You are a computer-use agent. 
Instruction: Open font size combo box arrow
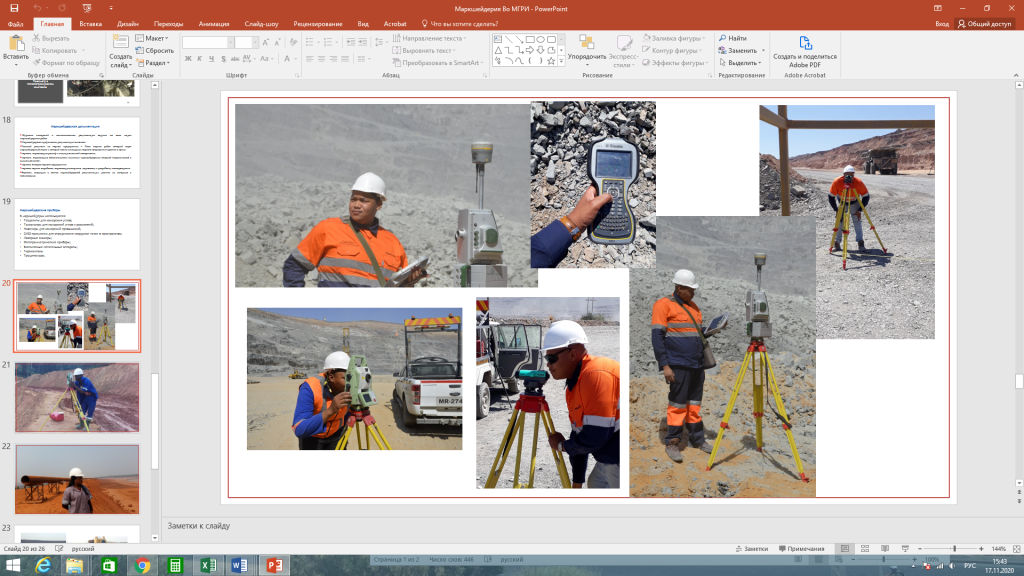[x=255, y=42]
